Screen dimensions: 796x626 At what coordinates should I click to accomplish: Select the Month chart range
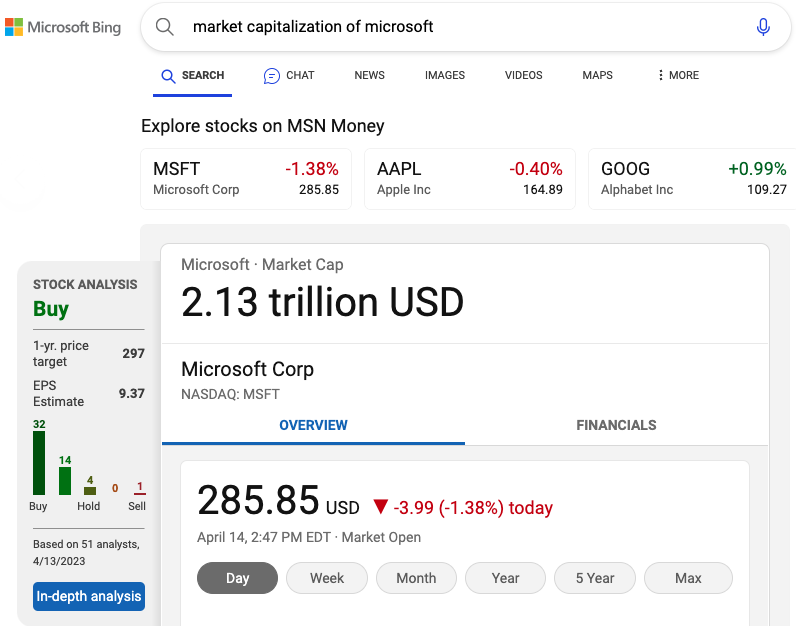(x=416, y=578)
